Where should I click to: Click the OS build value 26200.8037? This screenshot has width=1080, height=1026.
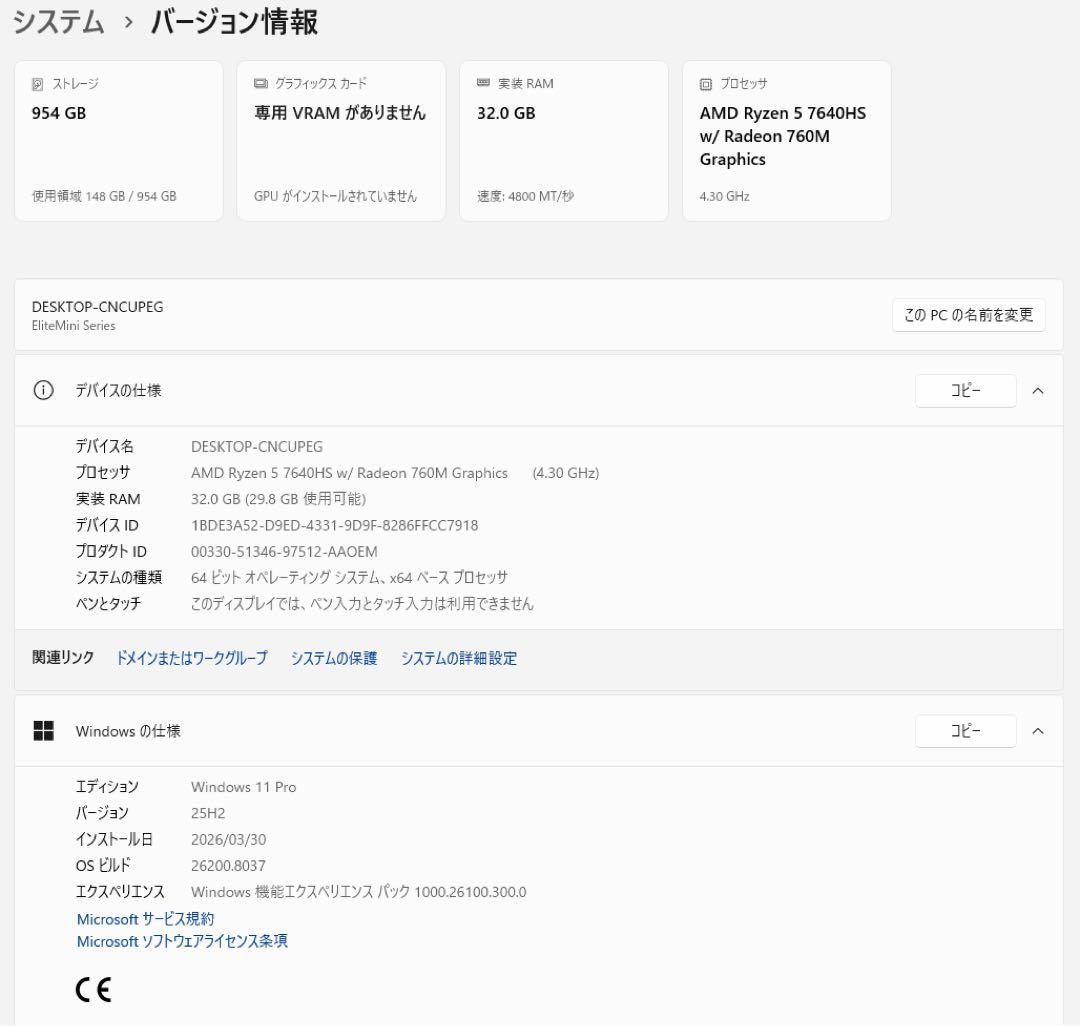[x=228, y=866]
